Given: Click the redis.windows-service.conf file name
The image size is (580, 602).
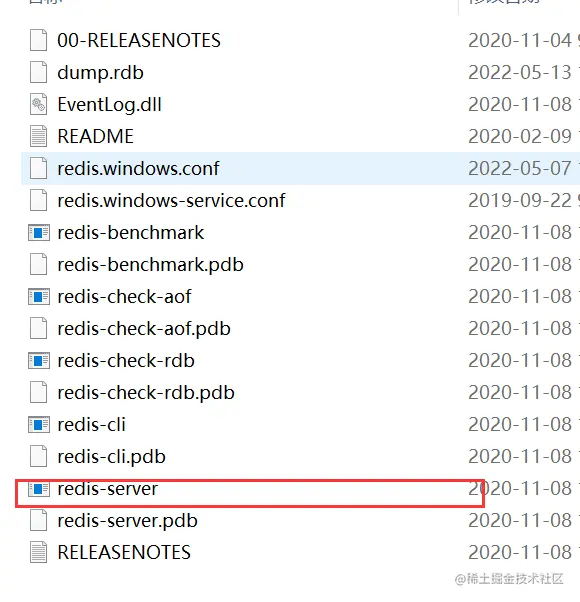Looking at the screenshot, I should 171,200.
